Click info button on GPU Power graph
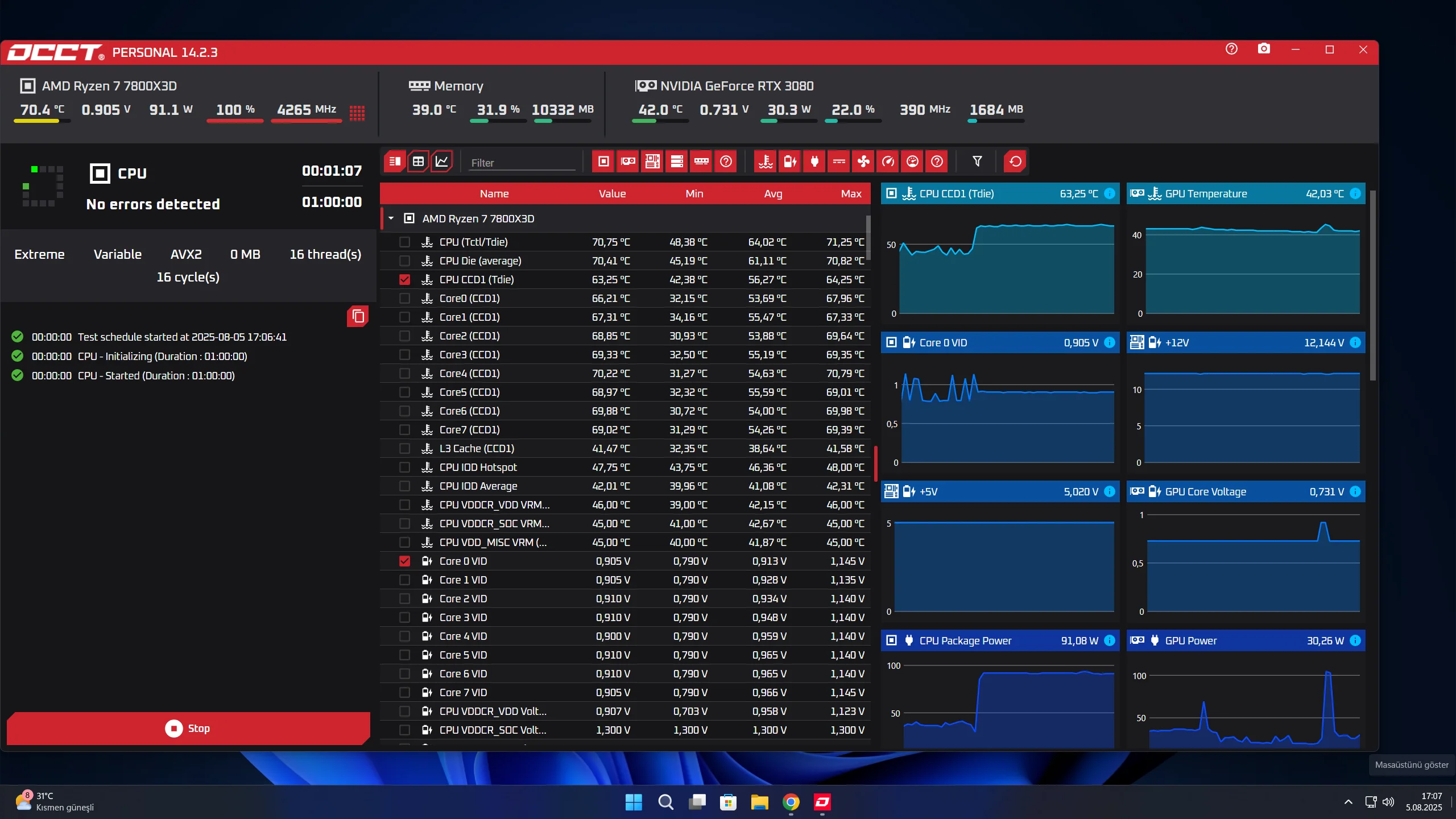 pos(1355,641)
